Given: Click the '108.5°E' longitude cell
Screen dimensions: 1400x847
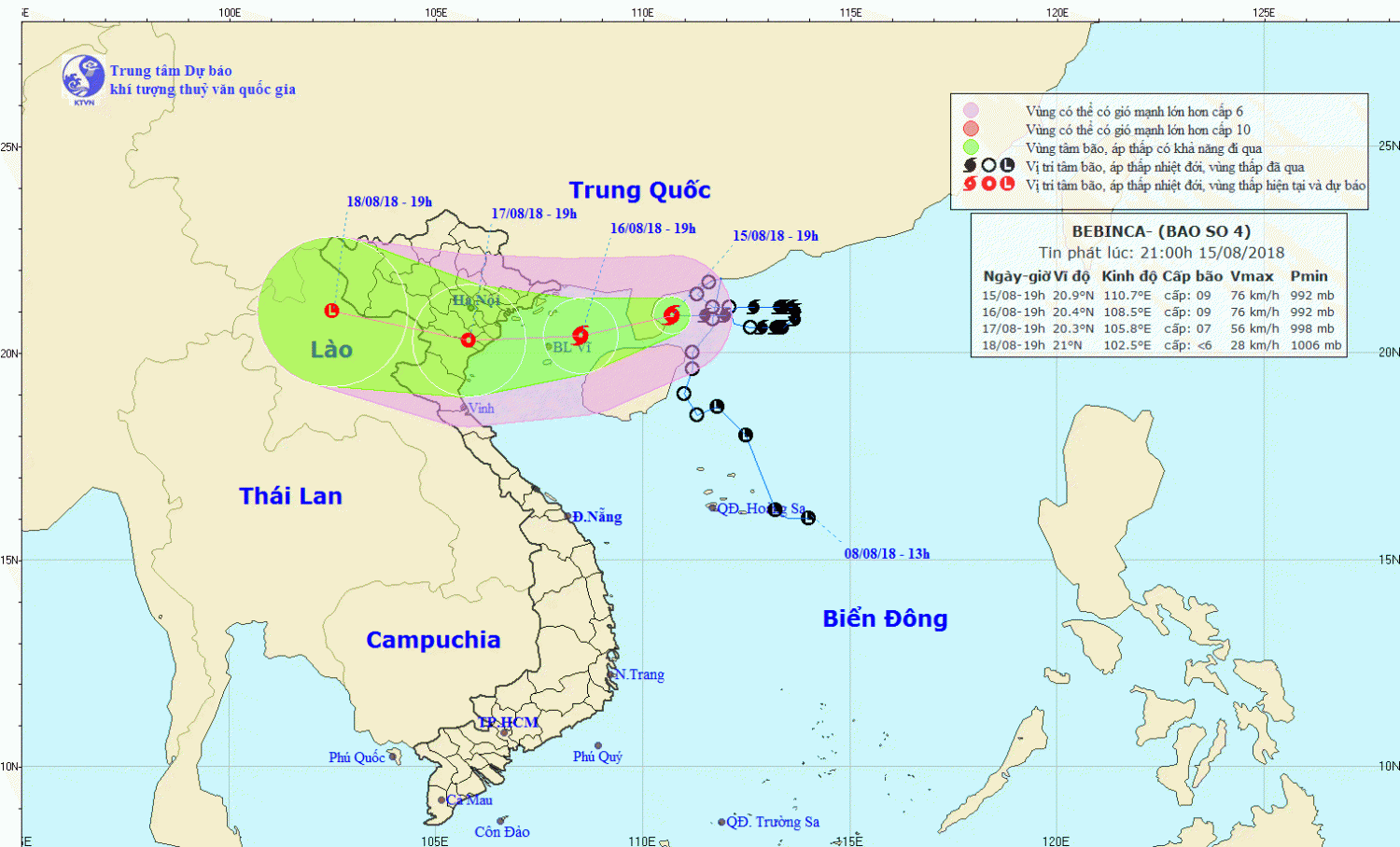Looking at the screenshot, I should (x=1127, y=312).
